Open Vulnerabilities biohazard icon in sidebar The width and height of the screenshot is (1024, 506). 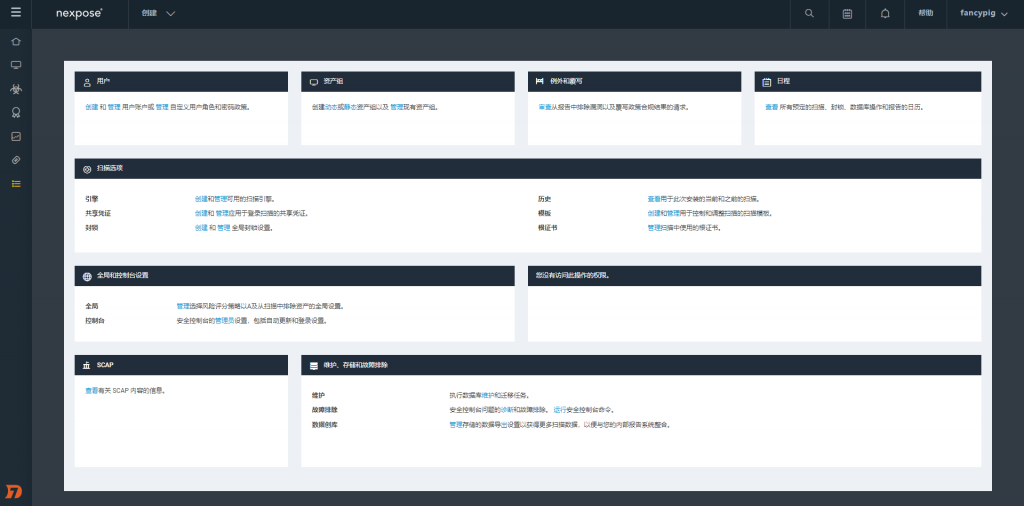click(16, 89)
